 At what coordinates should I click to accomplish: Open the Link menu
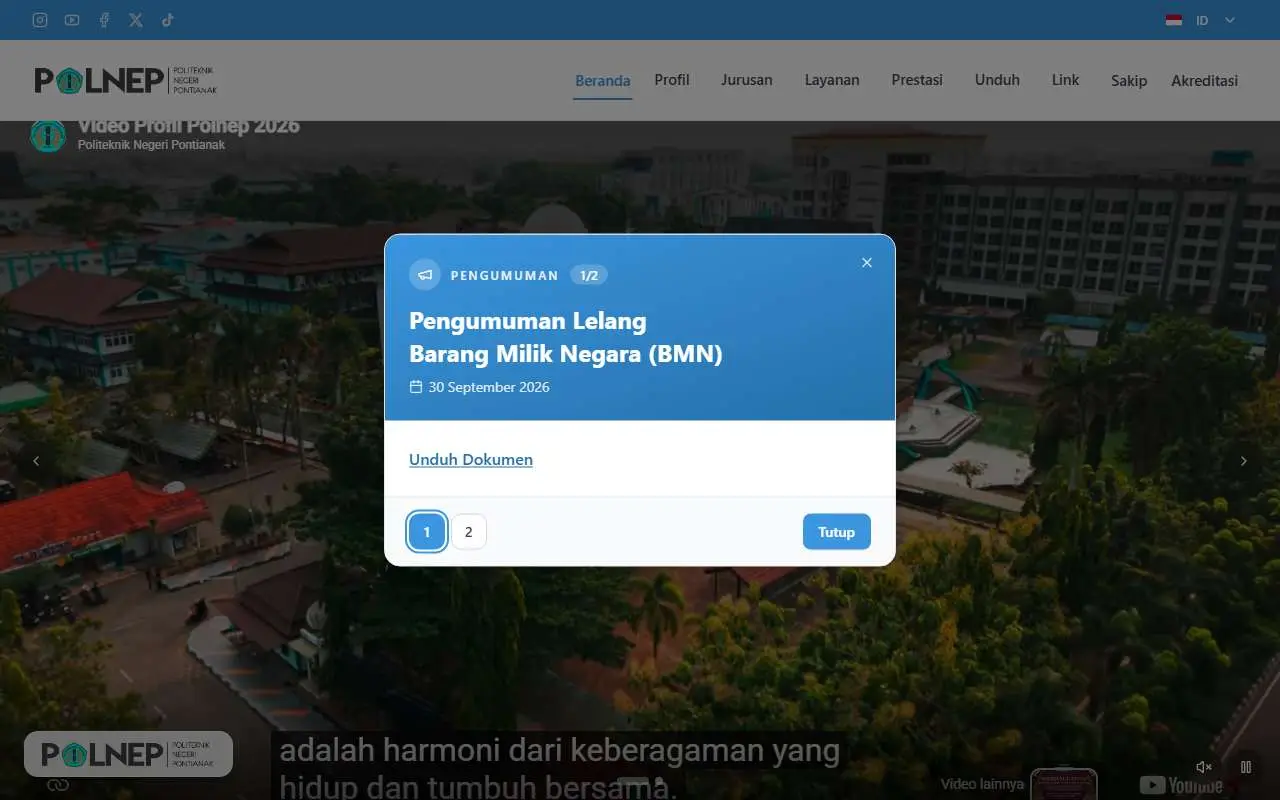(1065, 80)
